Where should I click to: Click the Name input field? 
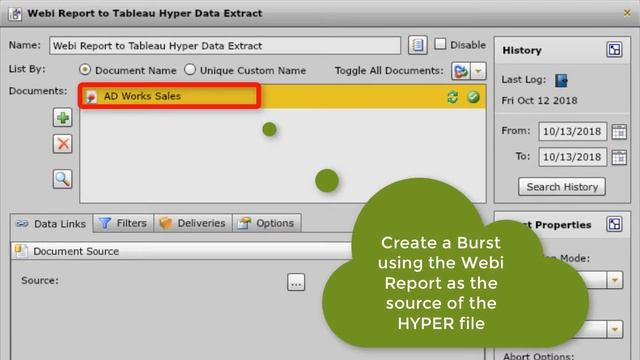pos(225,45)
